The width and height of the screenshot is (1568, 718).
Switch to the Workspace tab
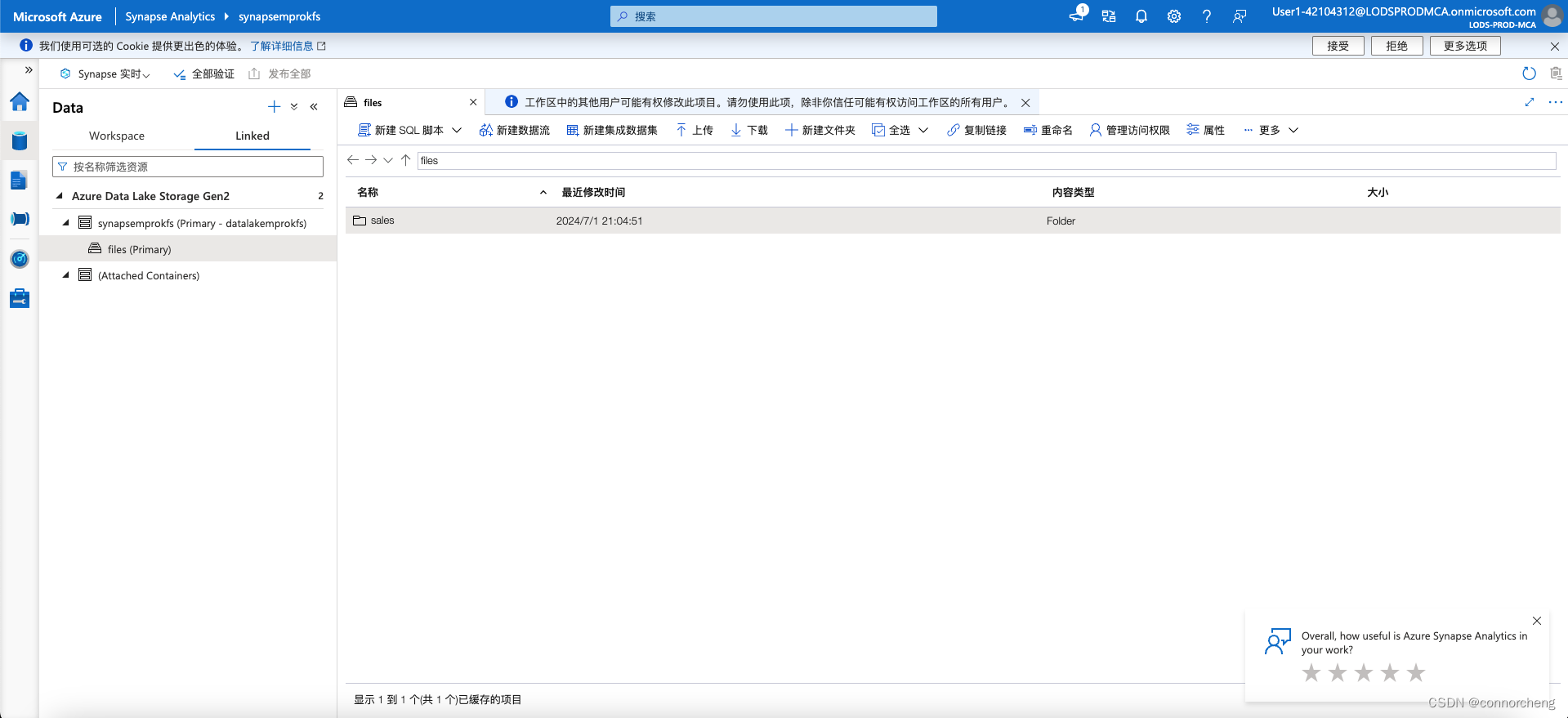coord(117,136)
